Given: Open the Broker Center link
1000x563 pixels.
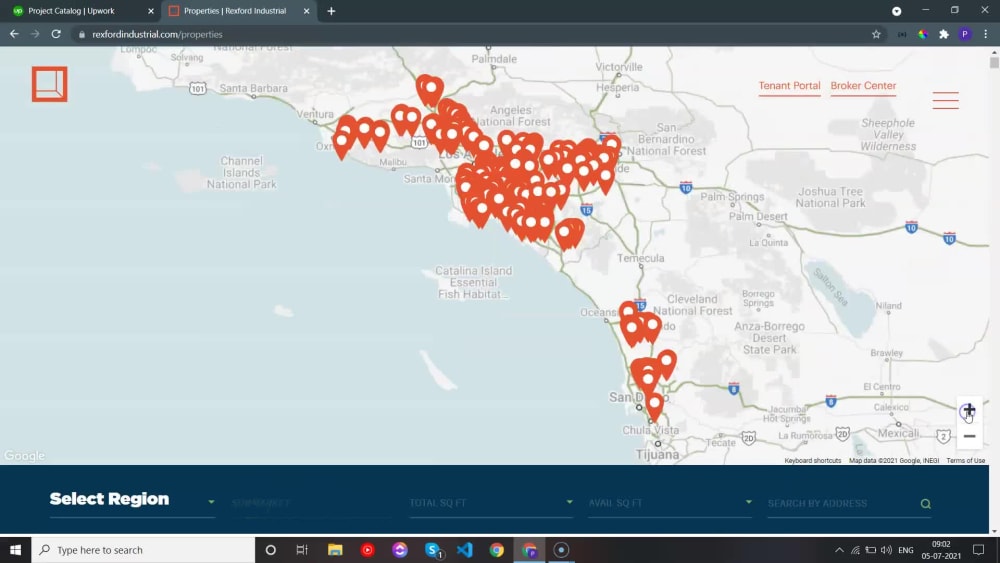Looking at the screenshot, I should point(863,85).
